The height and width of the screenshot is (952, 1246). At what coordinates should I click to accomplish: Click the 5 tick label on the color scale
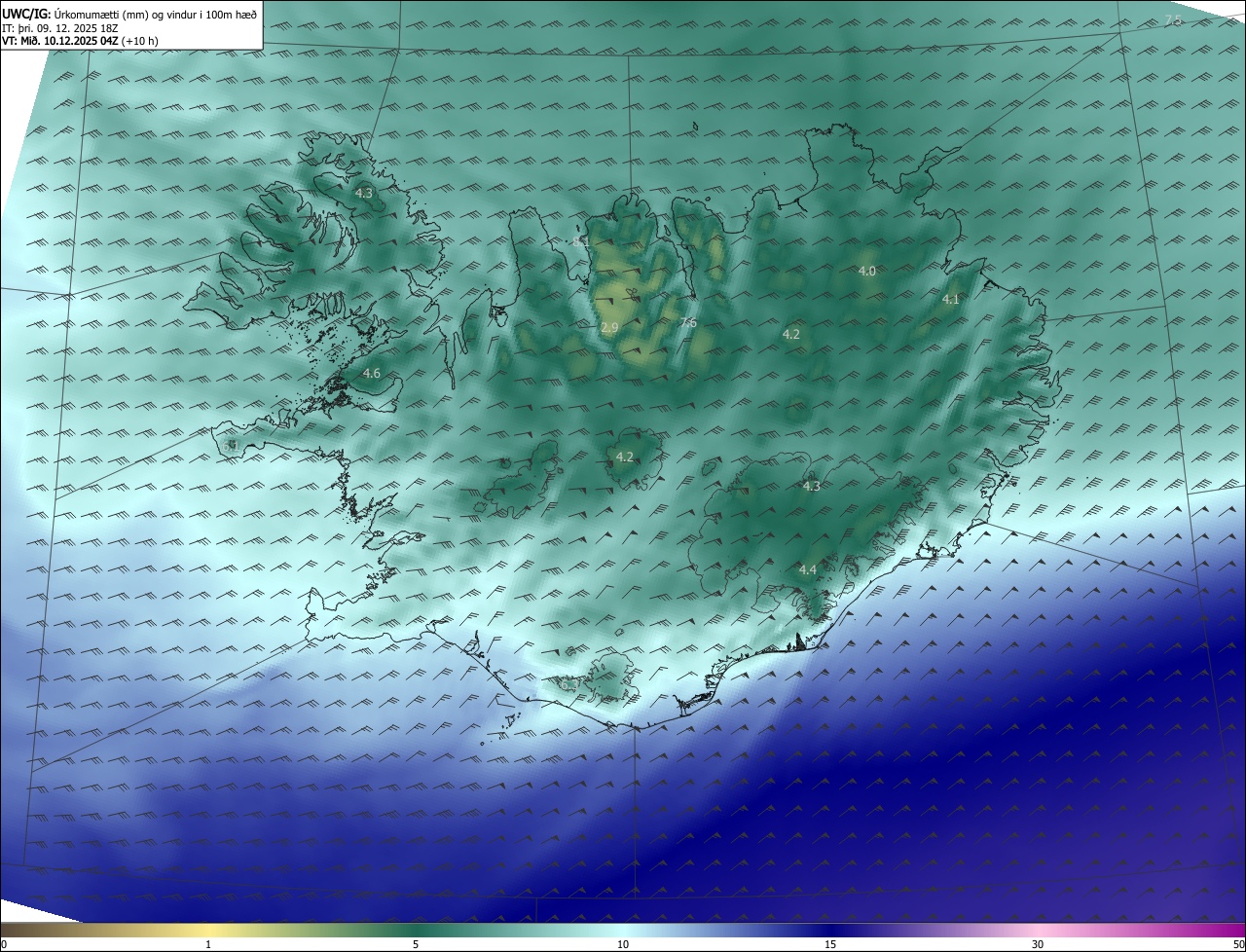pos(416,944)
